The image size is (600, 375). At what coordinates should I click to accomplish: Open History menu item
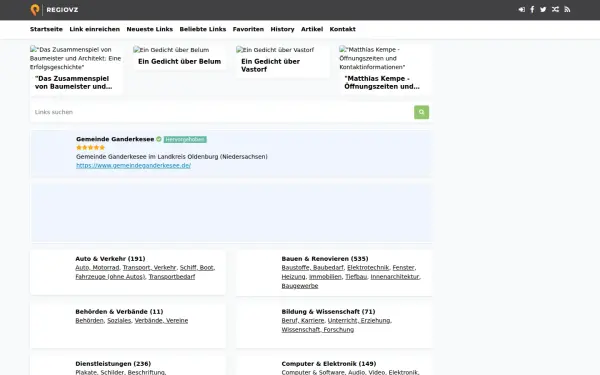(282, 29)
